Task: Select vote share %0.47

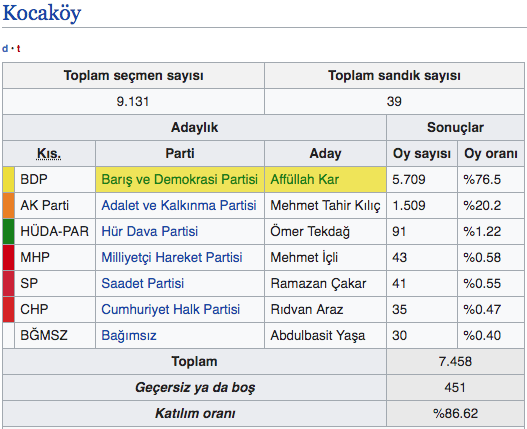Action: click(x=482, y=309)
